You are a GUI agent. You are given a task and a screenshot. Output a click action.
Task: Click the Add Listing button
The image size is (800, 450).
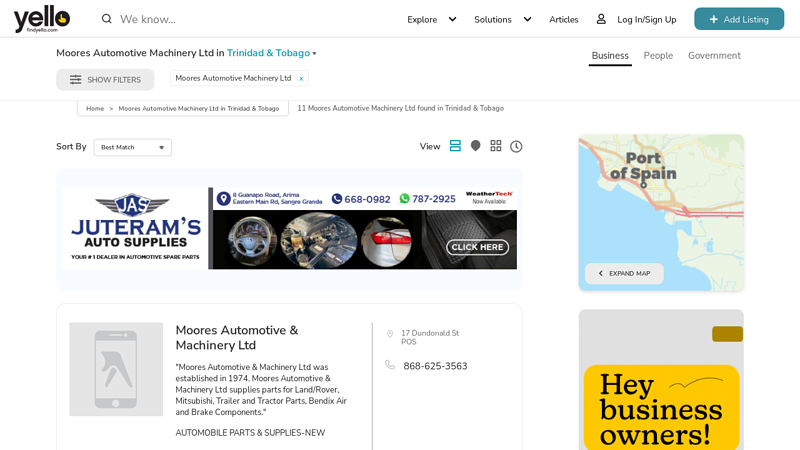click(739, 19)
